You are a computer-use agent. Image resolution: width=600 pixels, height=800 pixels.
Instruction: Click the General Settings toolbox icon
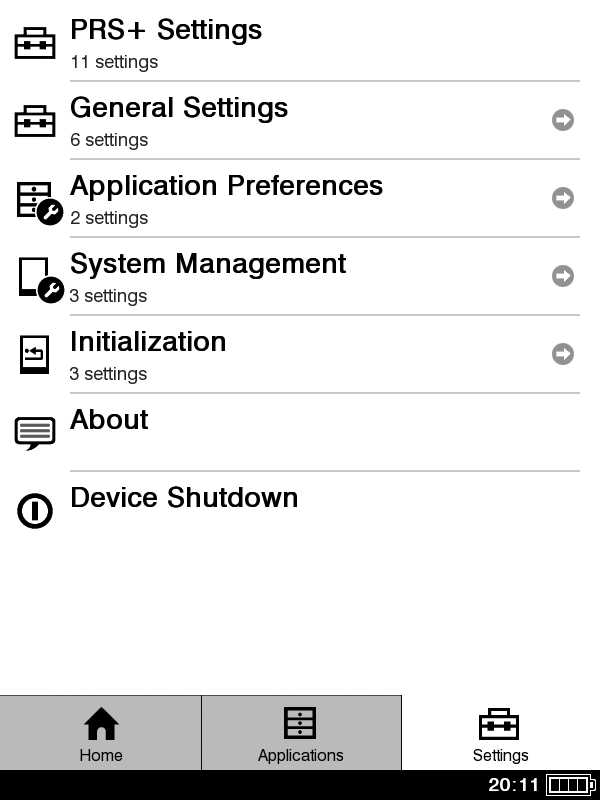35,121
